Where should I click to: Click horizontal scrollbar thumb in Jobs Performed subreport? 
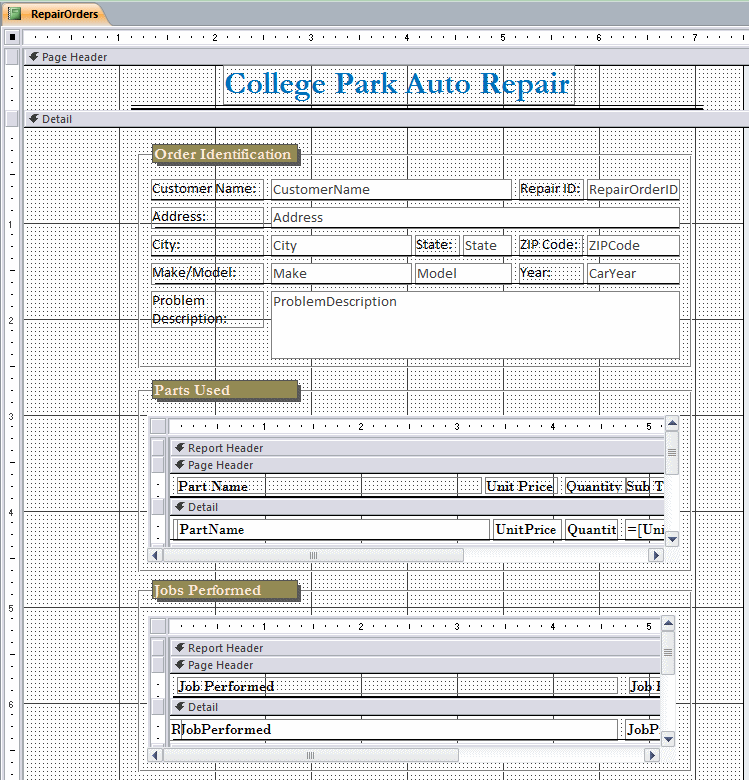[x=310, y=755]
